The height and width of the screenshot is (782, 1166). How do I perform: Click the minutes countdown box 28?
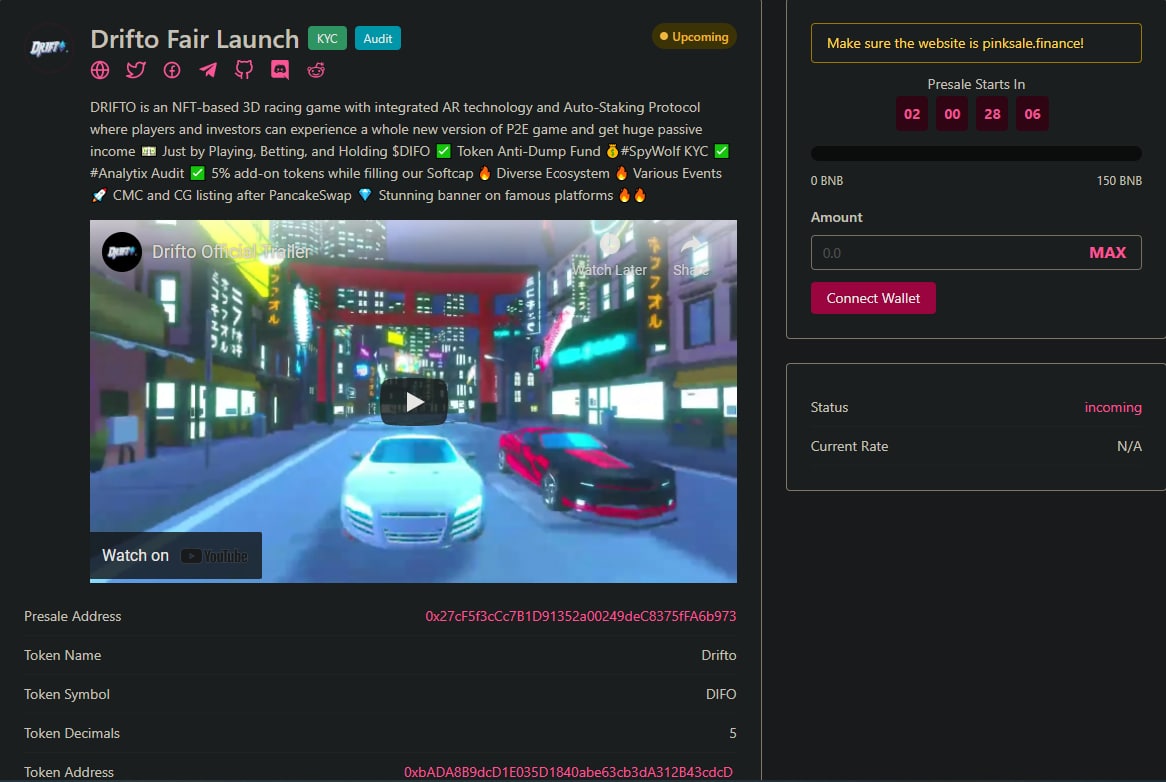click(x=992, y=114)
